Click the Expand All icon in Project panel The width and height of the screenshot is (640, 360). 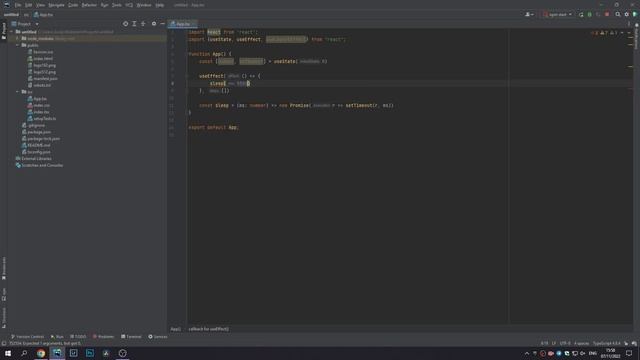pos(134,24)
